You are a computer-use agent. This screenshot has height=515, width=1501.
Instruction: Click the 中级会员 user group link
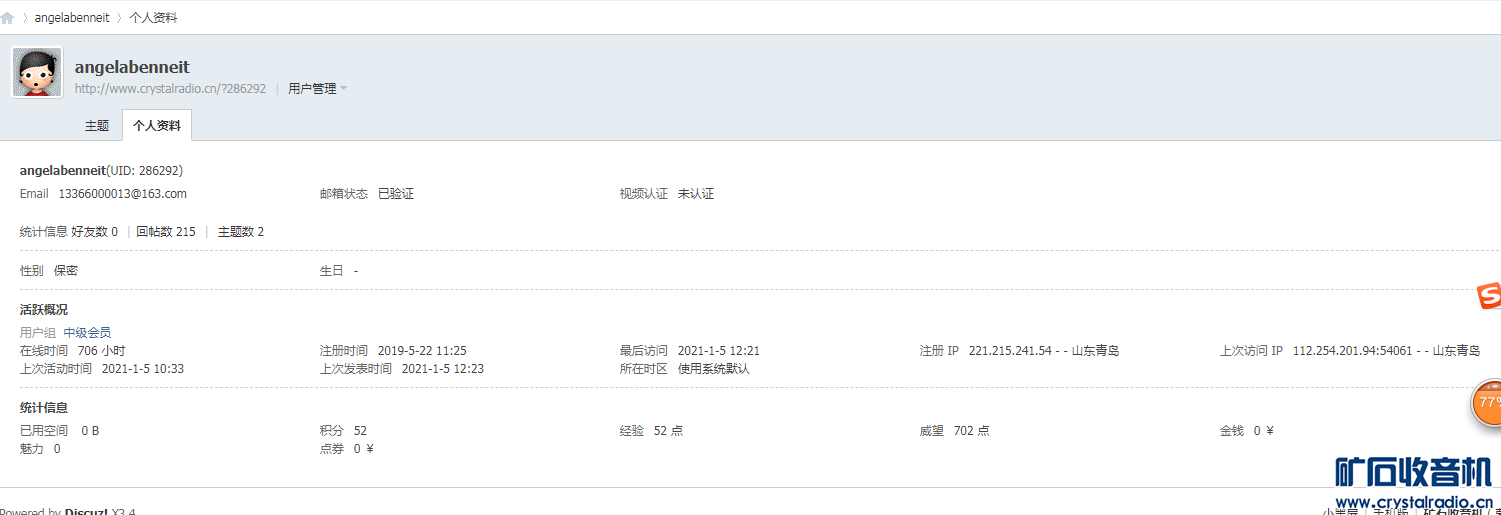(x=87, y=332)
